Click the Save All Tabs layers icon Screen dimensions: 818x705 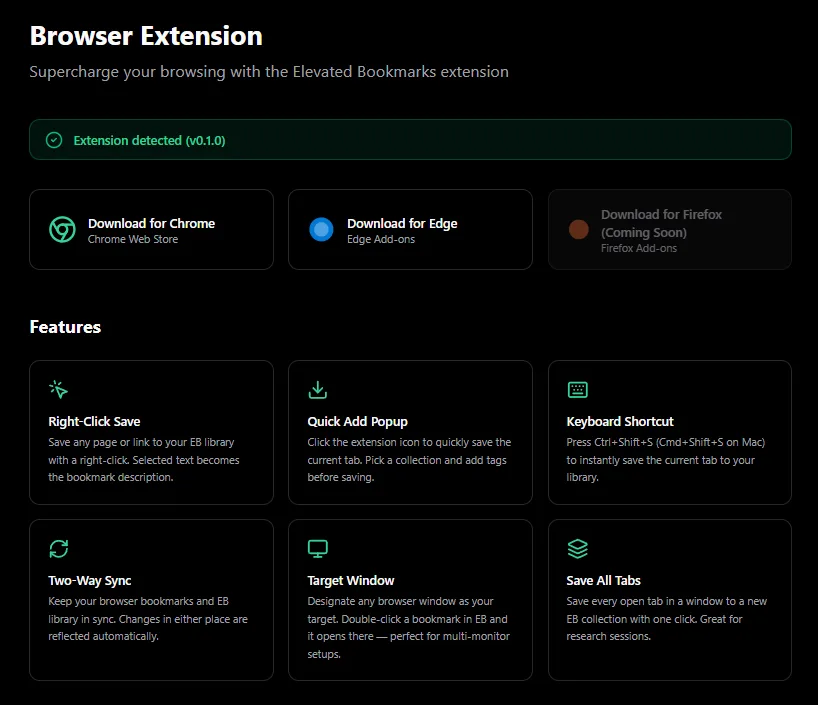pyautogui.click(x=578, y=548)
